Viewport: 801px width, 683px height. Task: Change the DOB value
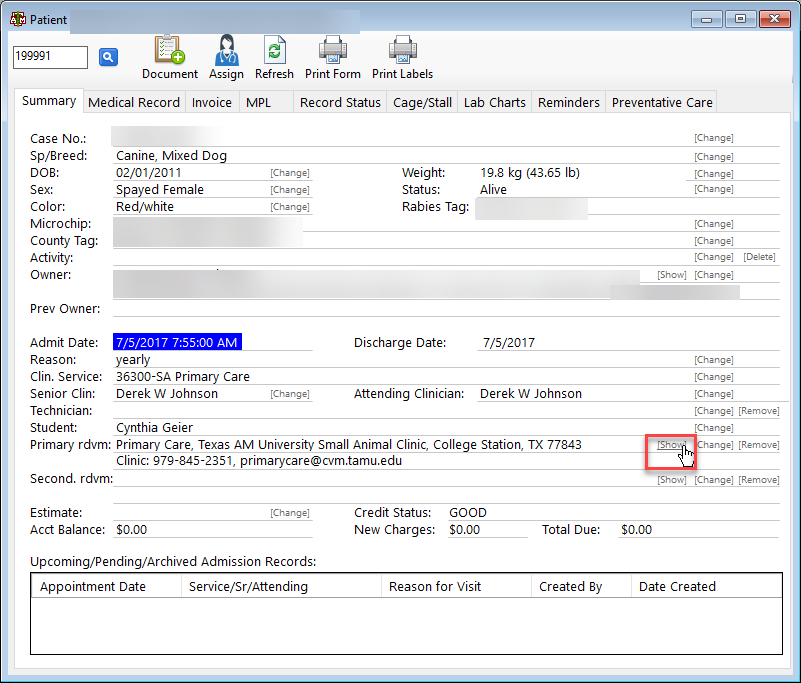point(290,173)
